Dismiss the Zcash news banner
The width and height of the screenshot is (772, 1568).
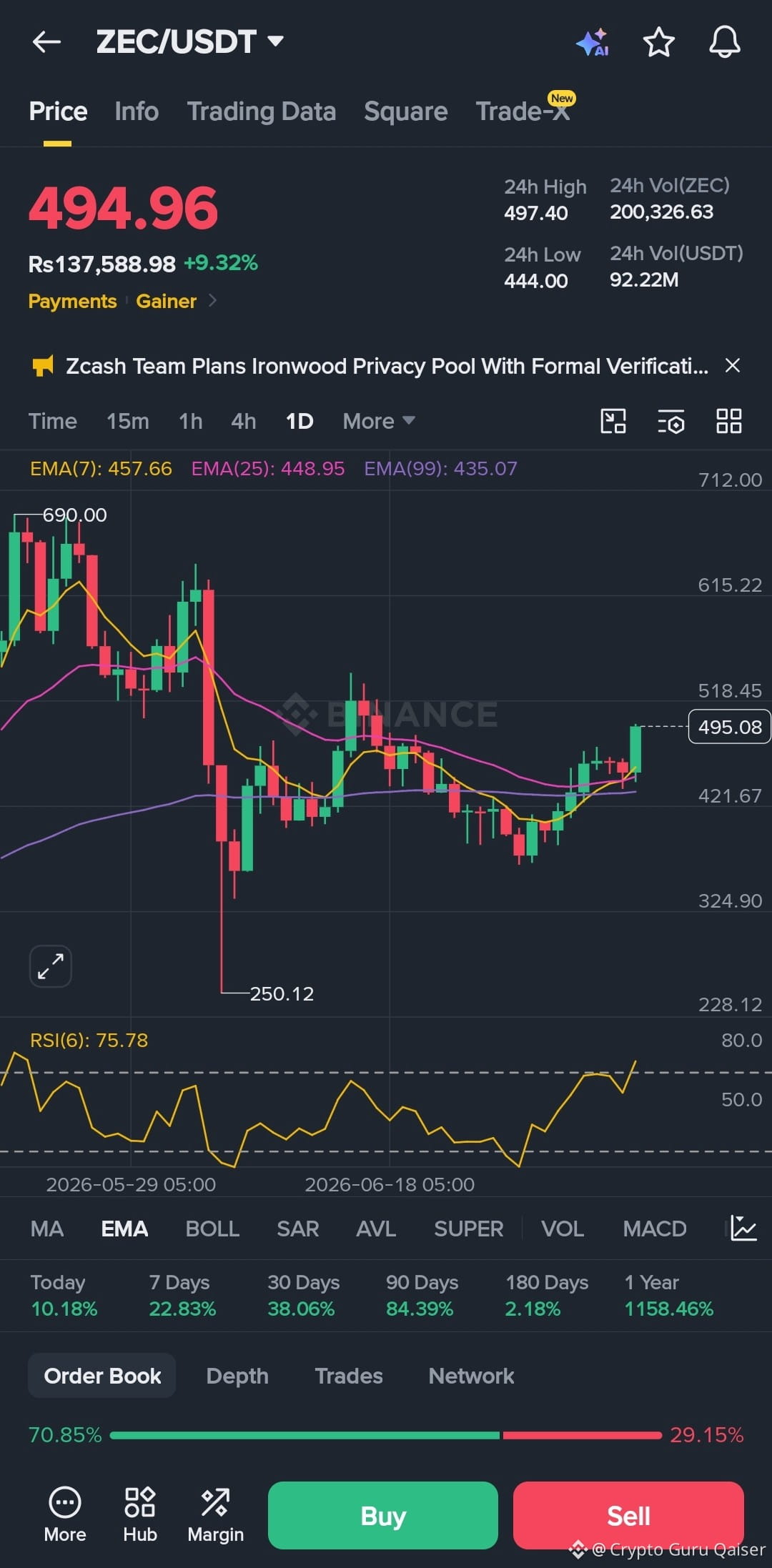[732, 365]
